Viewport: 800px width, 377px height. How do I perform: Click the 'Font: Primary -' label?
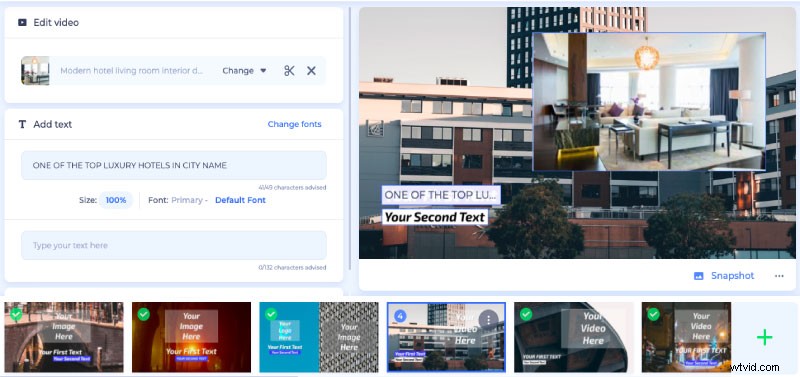coord(178,200)
